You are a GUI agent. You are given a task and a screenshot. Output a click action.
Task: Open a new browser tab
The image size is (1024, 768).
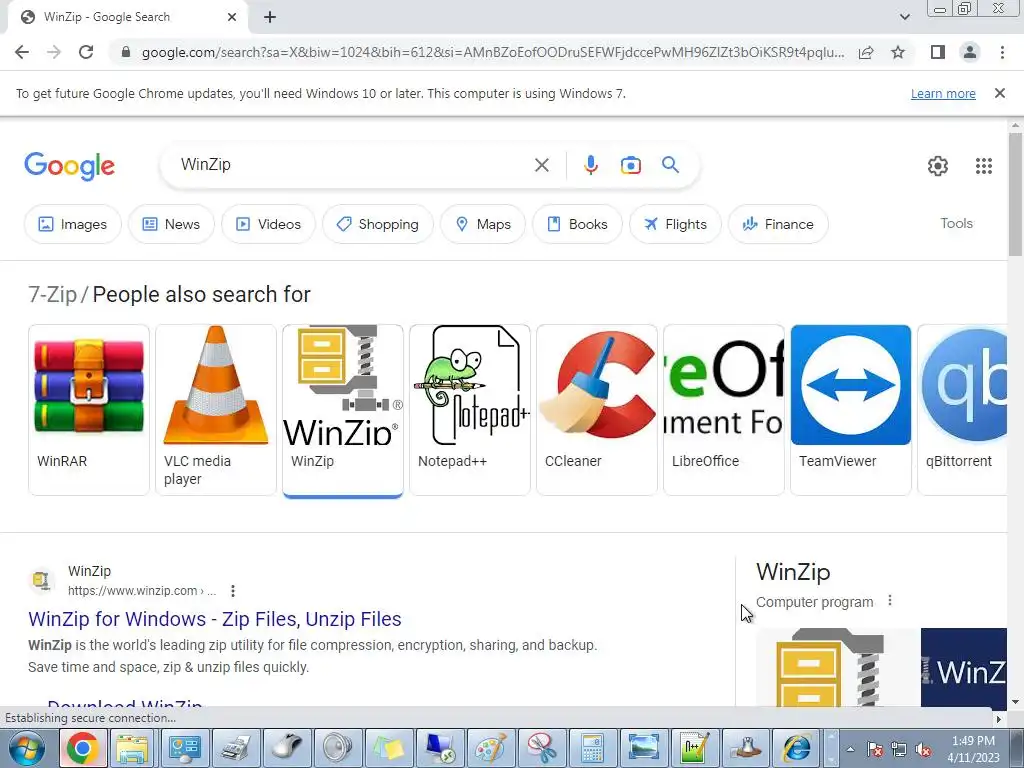tap(270, 18)
